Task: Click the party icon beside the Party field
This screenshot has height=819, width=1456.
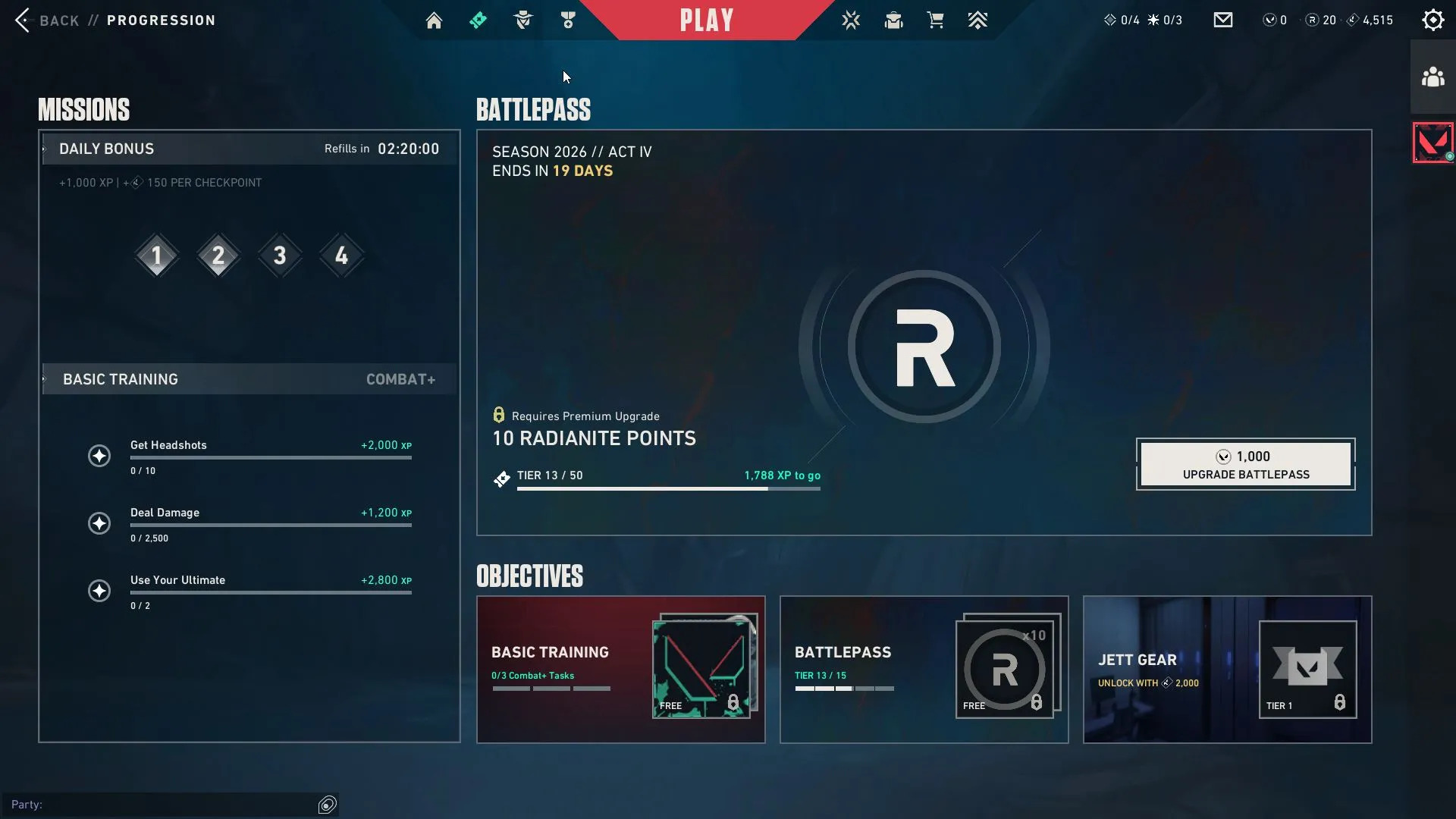Action: (x=328, y=805)
